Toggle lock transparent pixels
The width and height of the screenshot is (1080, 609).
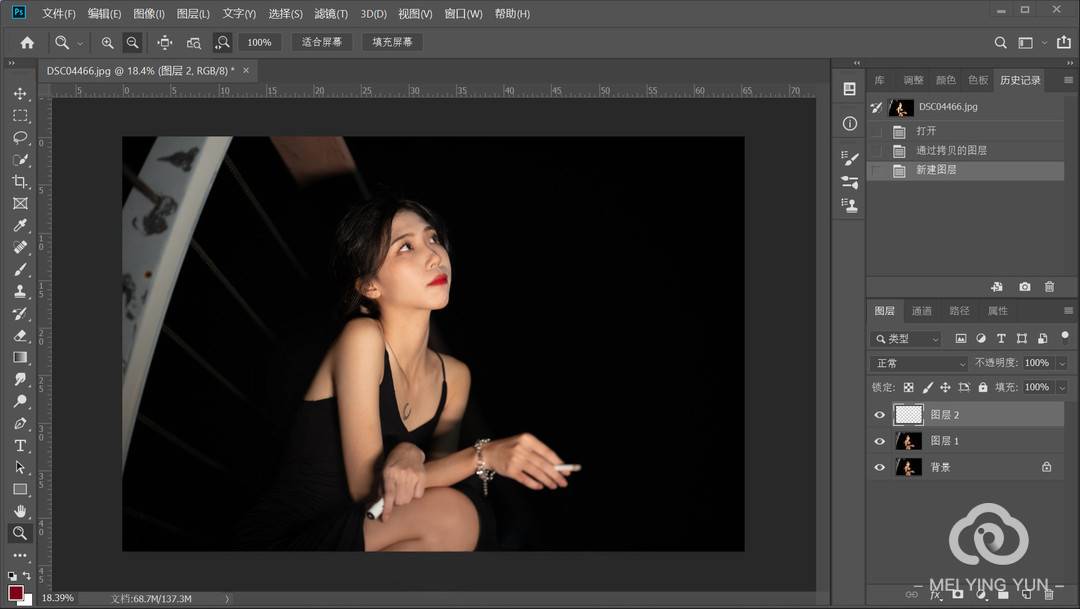[x=908, y=387]
